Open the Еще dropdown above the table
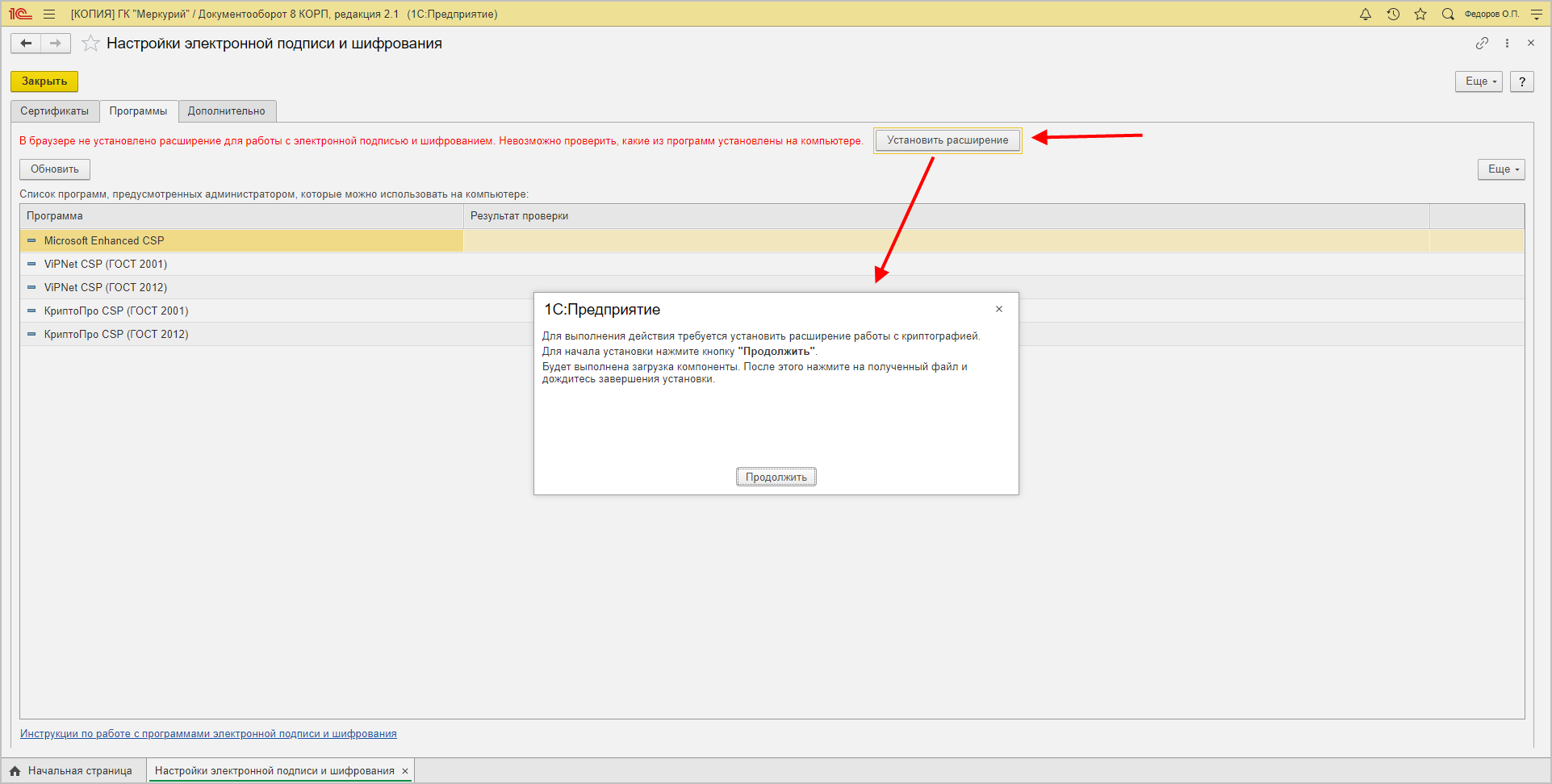This screenshot has height=784, width=1552. click(1501, 169)
